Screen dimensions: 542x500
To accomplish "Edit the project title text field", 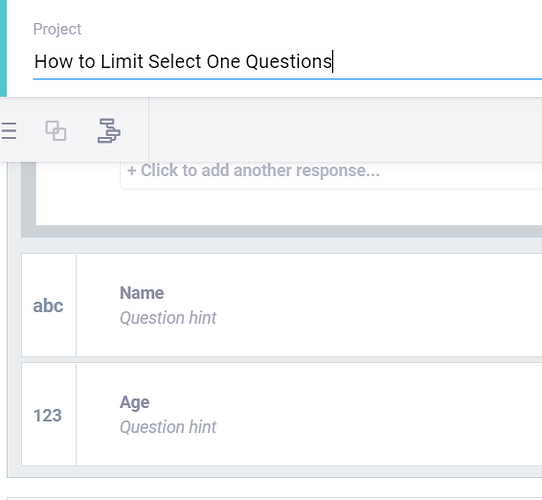I will pyautogui.click(x=288, y=62).
